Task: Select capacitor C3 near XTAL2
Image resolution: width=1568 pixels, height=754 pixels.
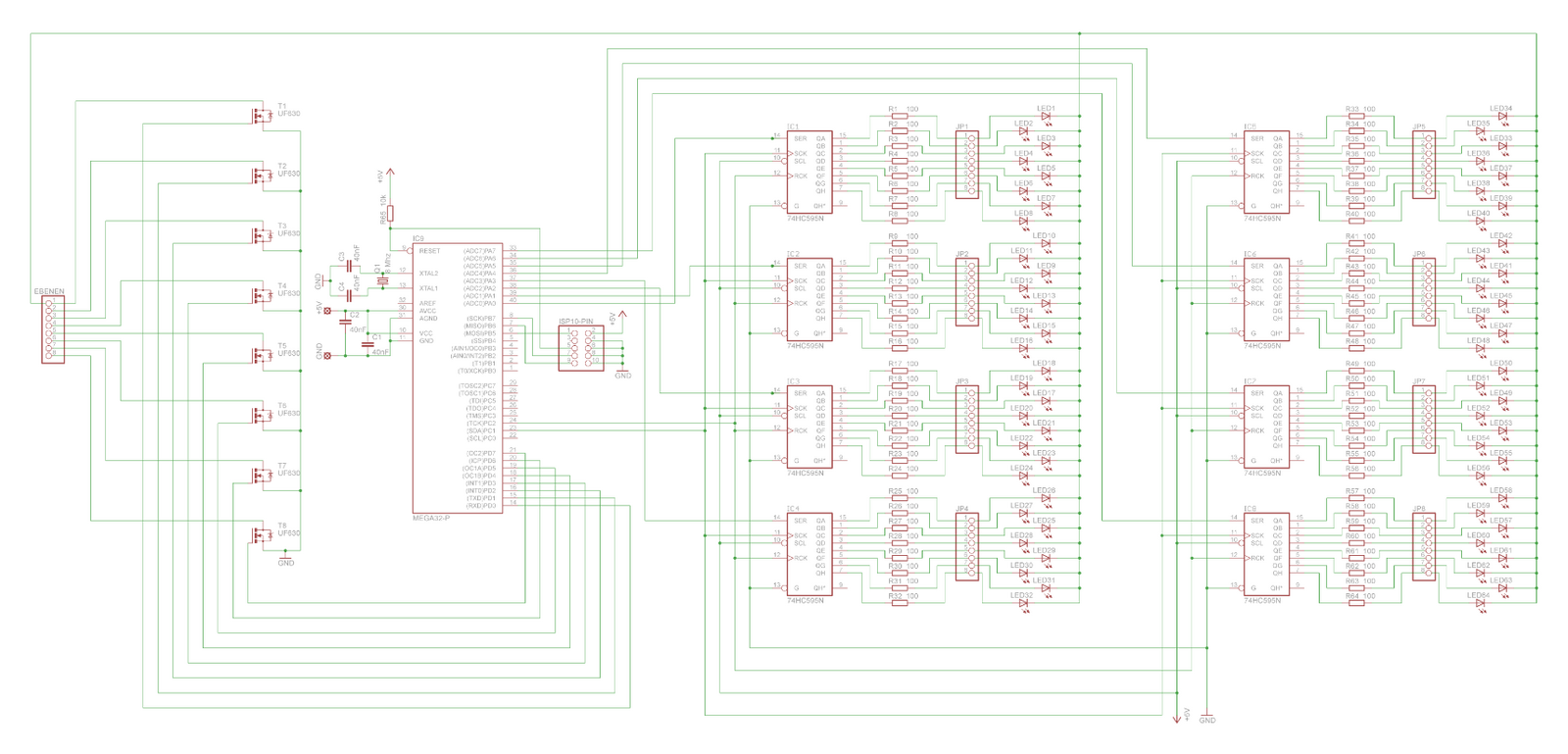Action: tap(348, 267)
